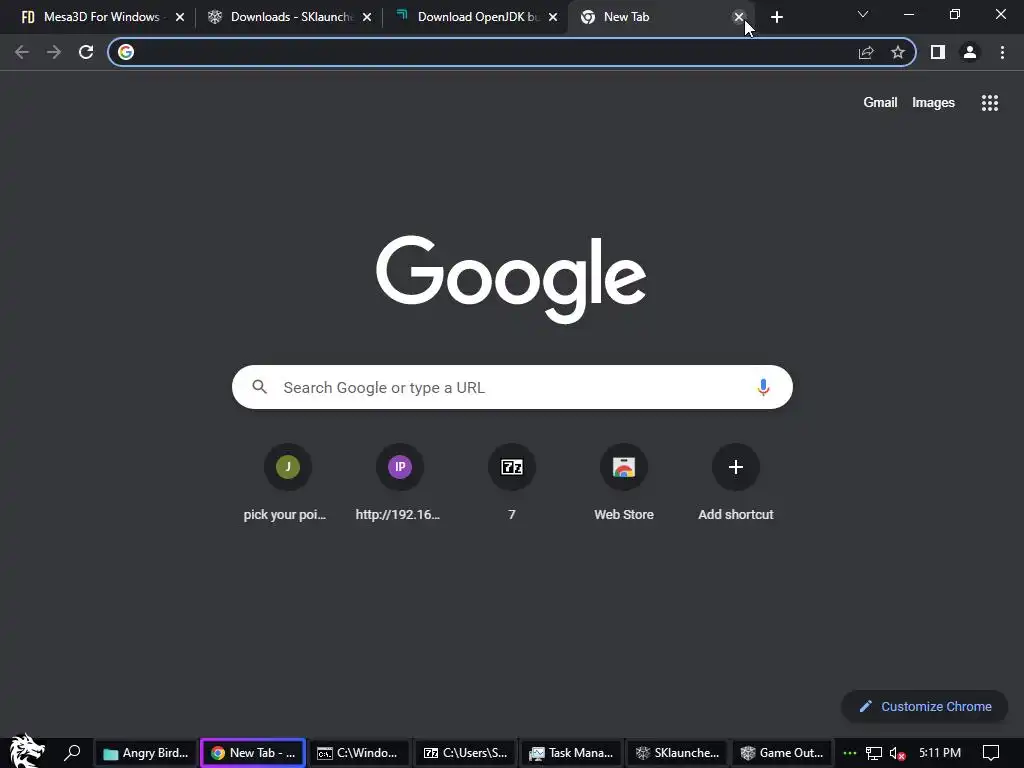1024x768 pixels.
Task: Open the Chrome profile avatar
Action: point(970,52)
